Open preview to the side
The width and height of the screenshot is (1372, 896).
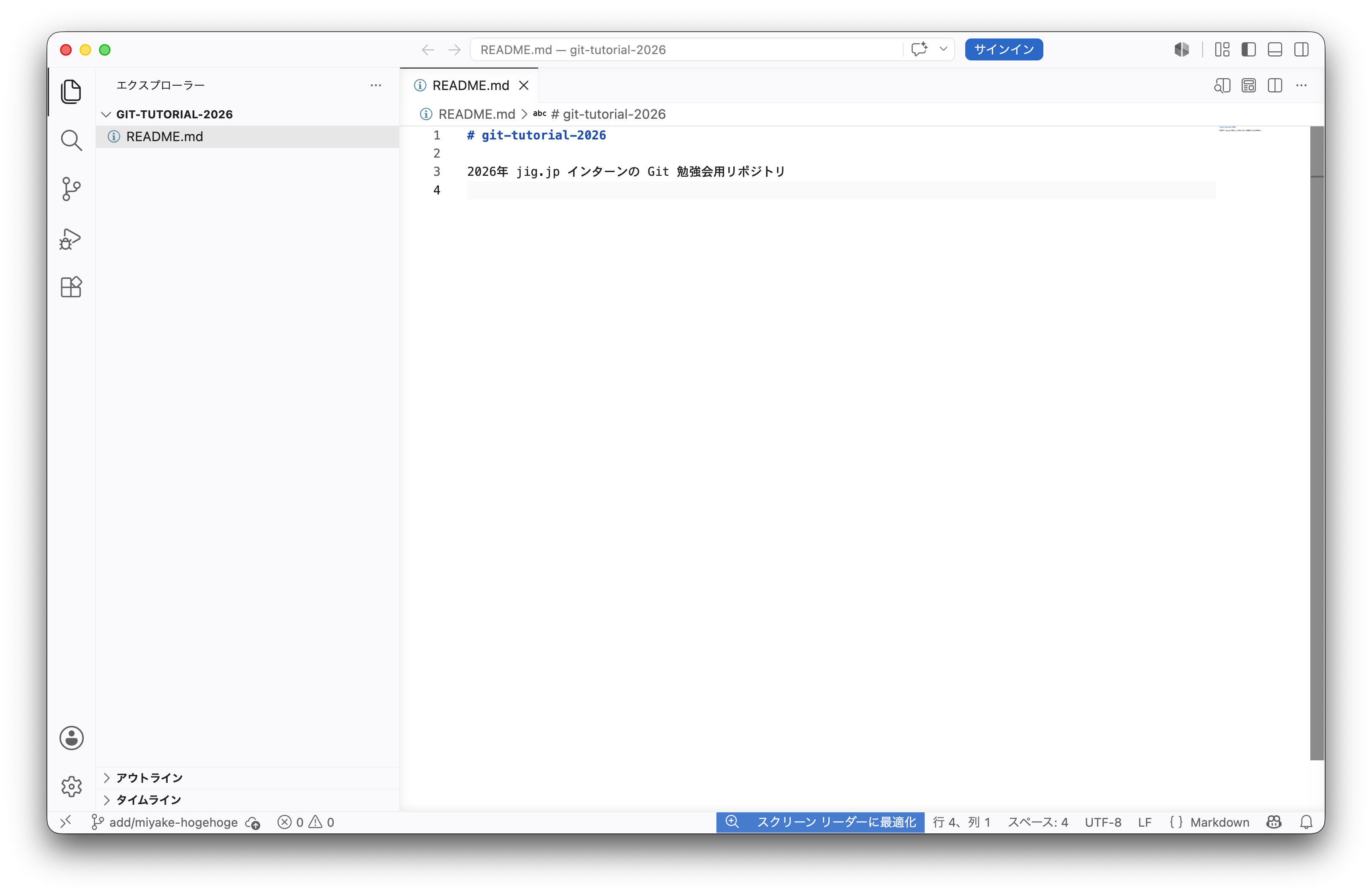[x=1222, y=85]
